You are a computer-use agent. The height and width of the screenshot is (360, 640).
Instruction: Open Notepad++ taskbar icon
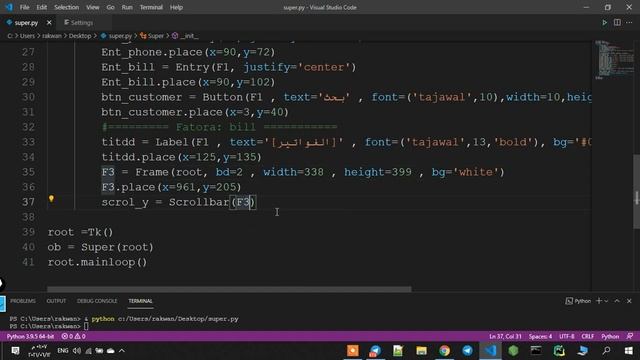(398, 351)
